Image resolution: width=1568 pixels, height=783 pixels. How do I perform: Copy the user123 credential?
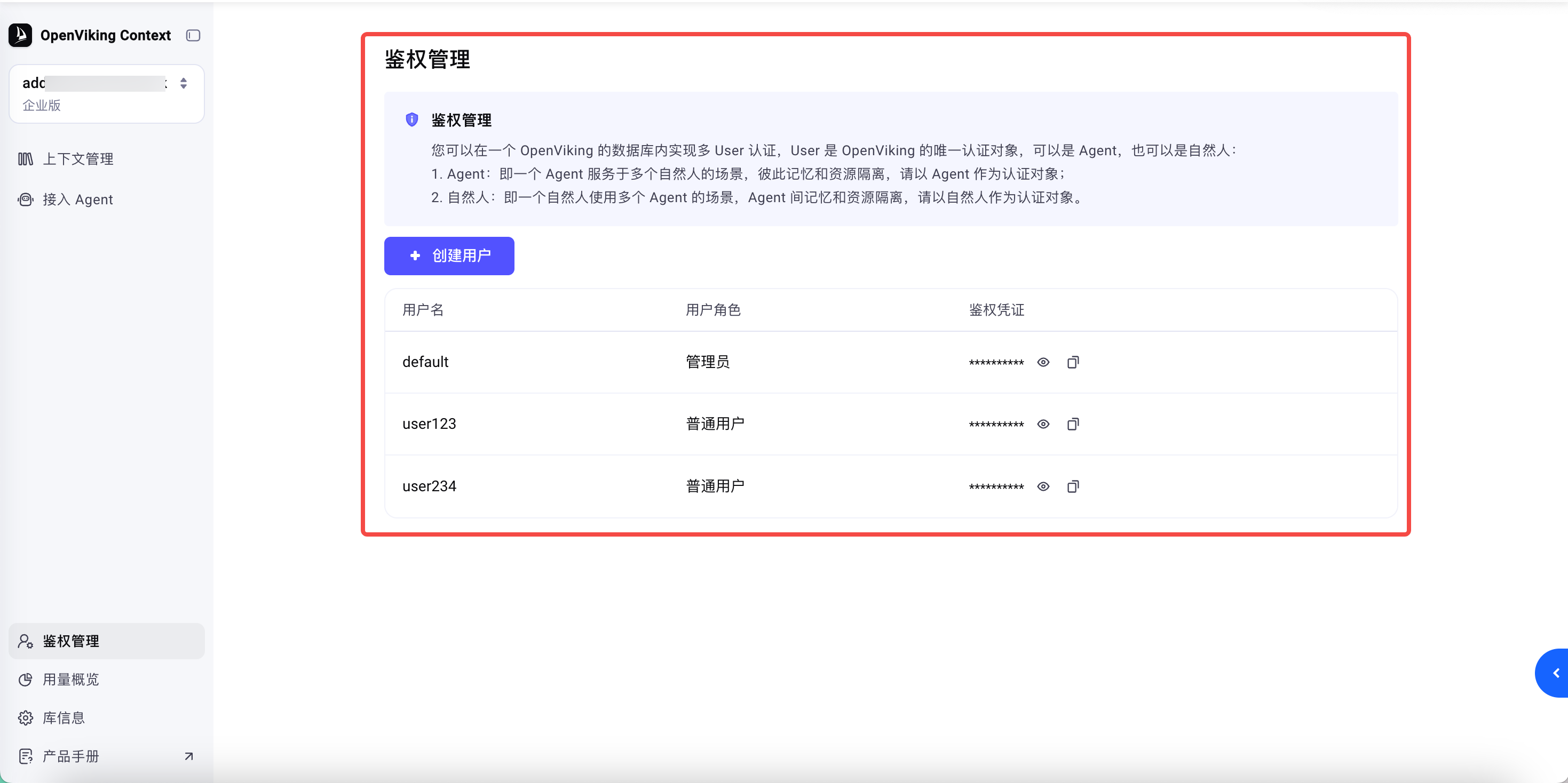[1073, 424]
